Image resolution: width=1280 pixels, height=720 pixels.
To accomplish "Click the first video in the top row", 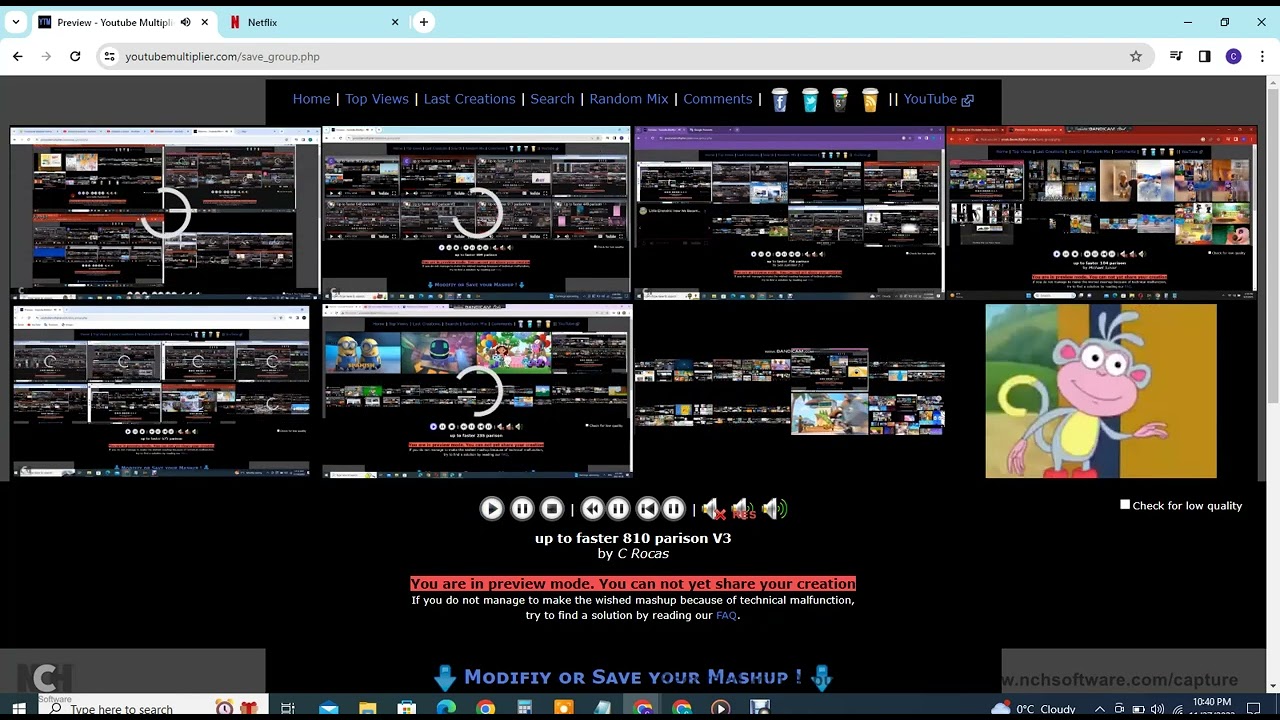I will click(165, 212).
